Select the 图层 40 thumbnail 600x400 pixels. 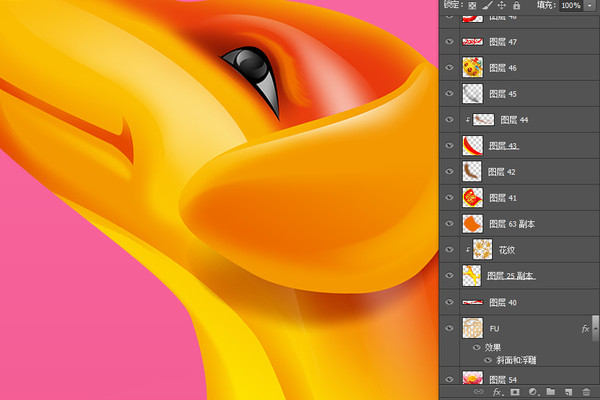tap(472, 302)
